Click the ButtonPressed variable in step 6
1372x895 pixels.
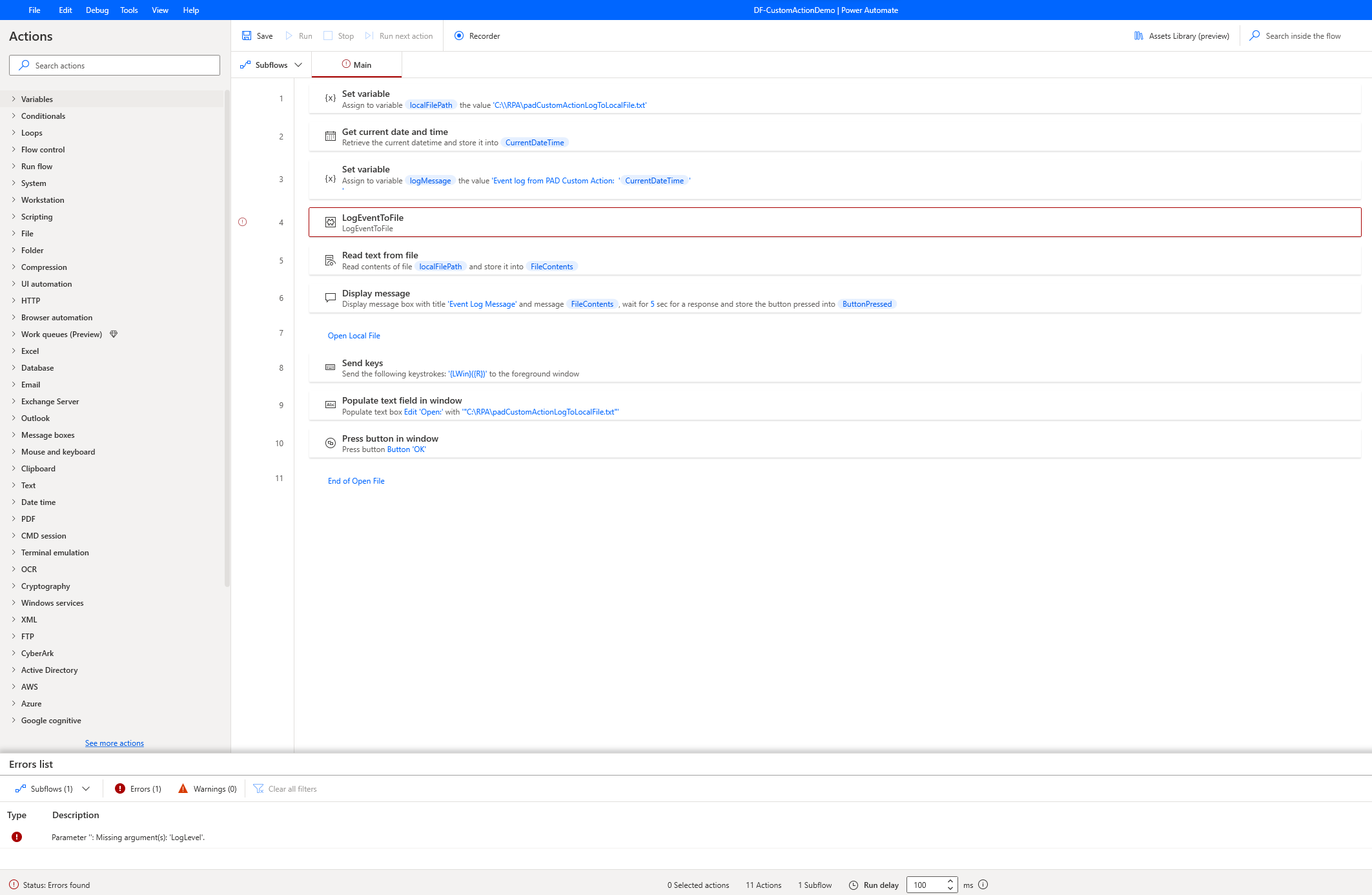click(x=867, y=304)
